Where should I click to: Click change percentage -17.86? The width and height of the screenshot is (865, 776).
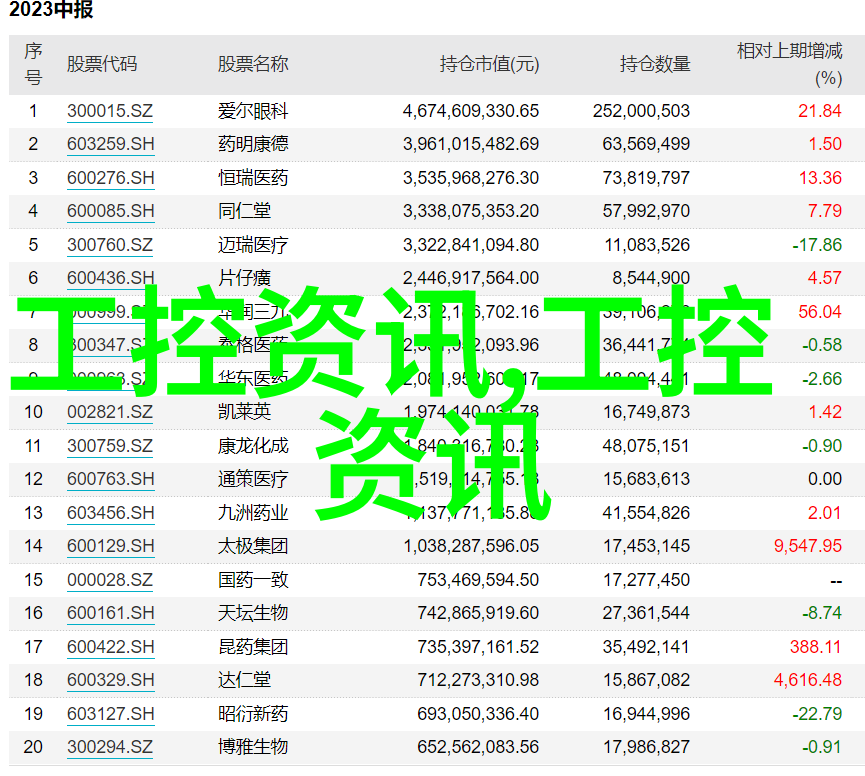click(x=817, y=245)
